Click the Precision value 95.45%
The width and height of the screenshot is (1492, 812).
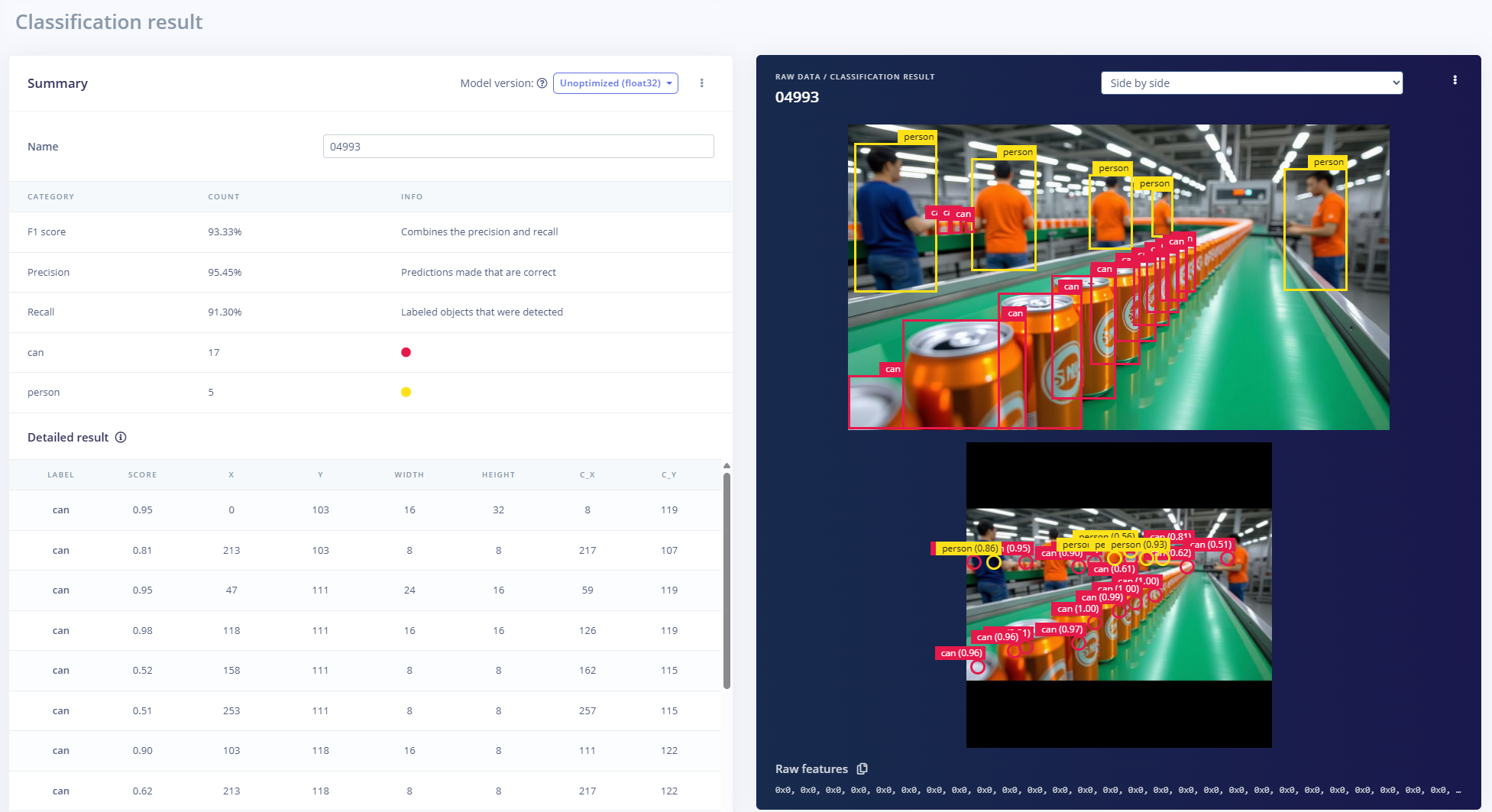[x=225, y=273]
